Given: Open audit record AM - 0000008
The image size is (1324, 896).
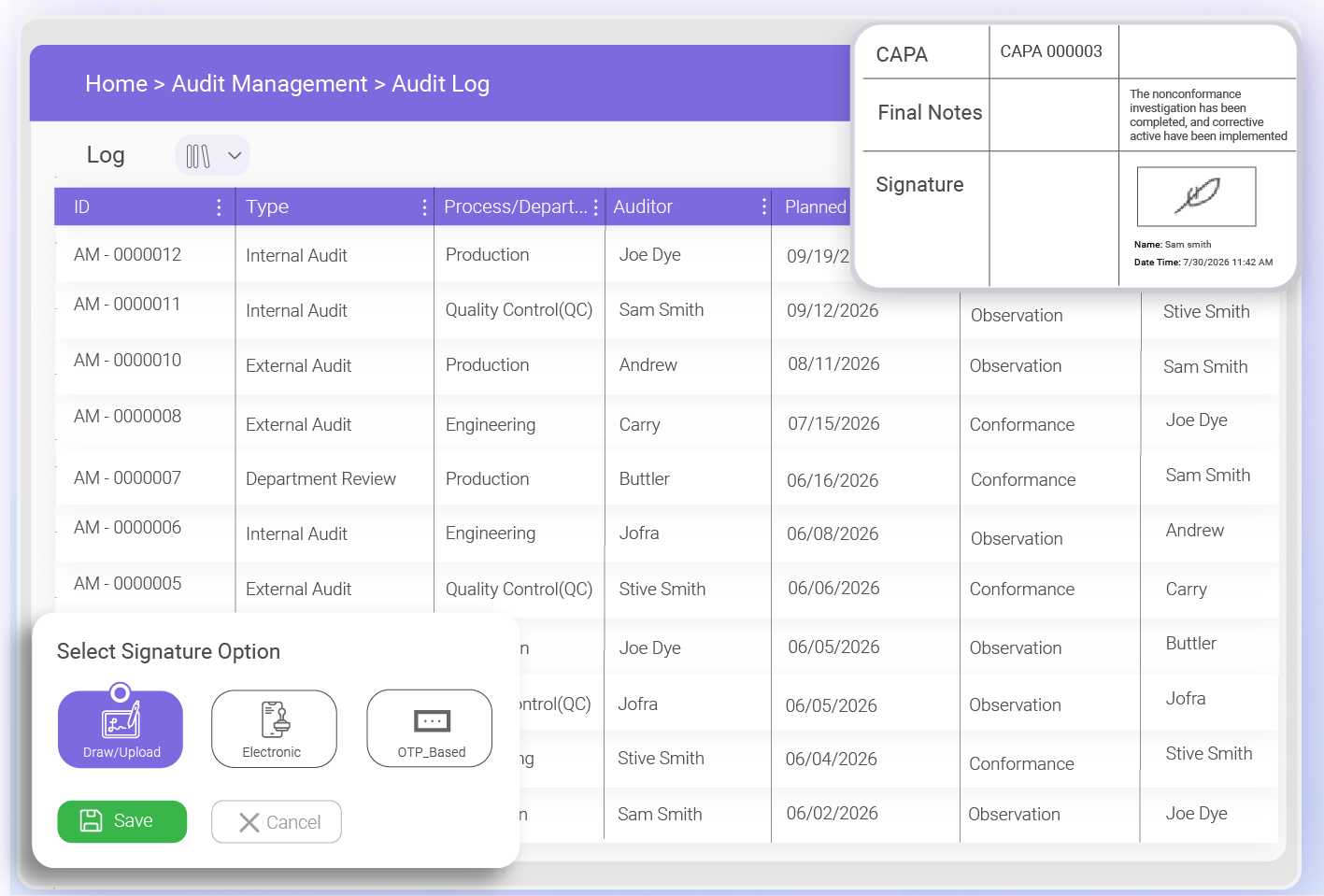Looking at the screenshot, I should coord(127,417).
